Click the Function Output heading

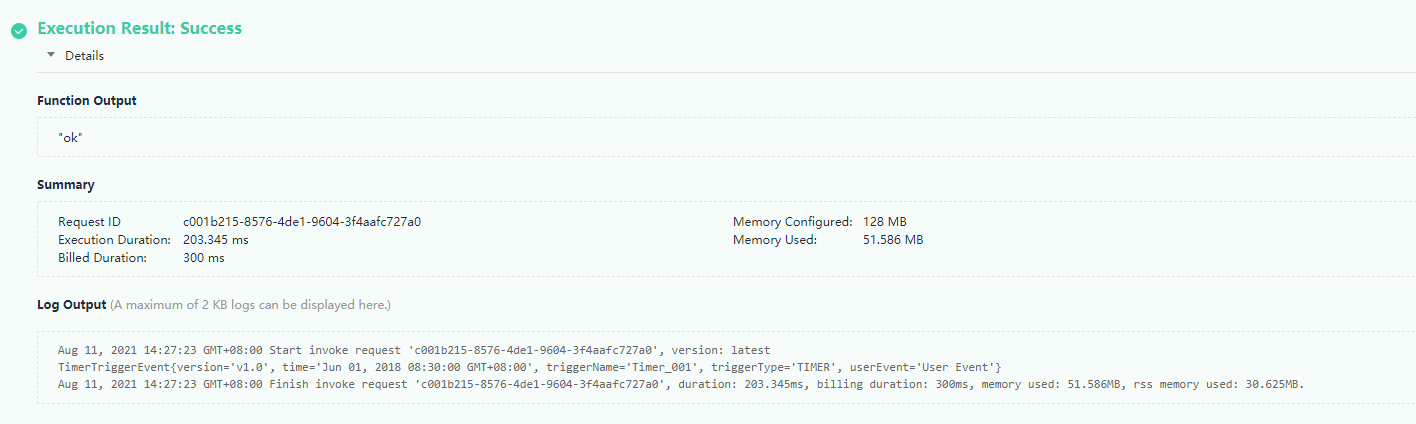click(x=87, y=101)
